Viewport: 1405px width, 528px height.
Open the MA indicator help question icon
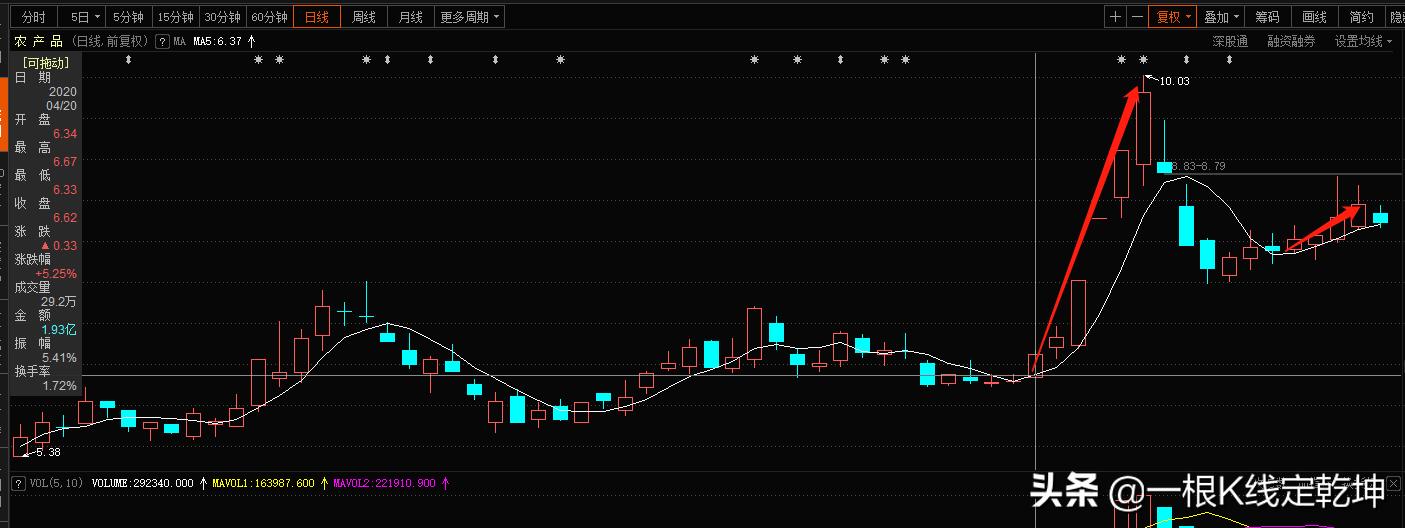point(162,41)
